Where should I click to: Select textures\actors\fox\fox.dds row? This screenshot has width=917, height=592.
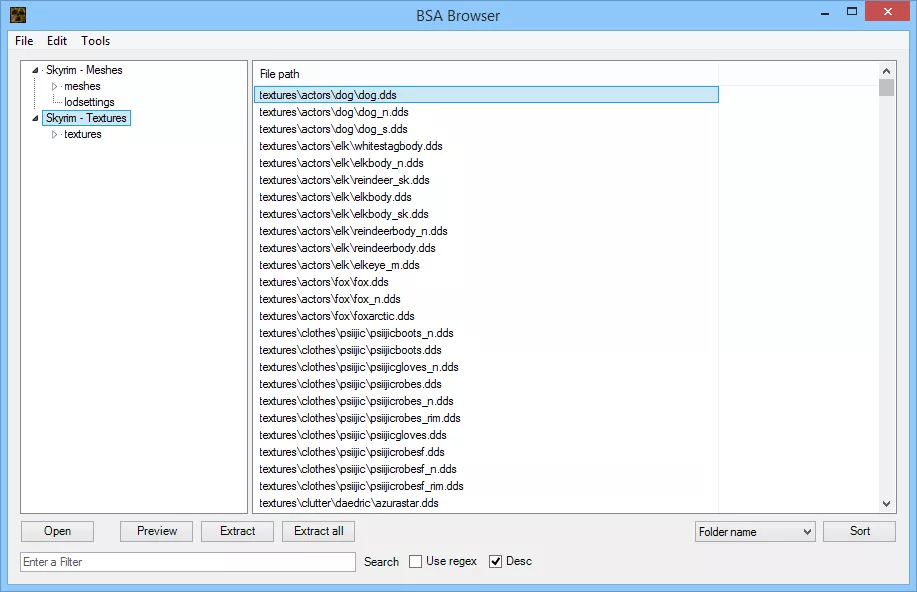[x=486, y=281]
